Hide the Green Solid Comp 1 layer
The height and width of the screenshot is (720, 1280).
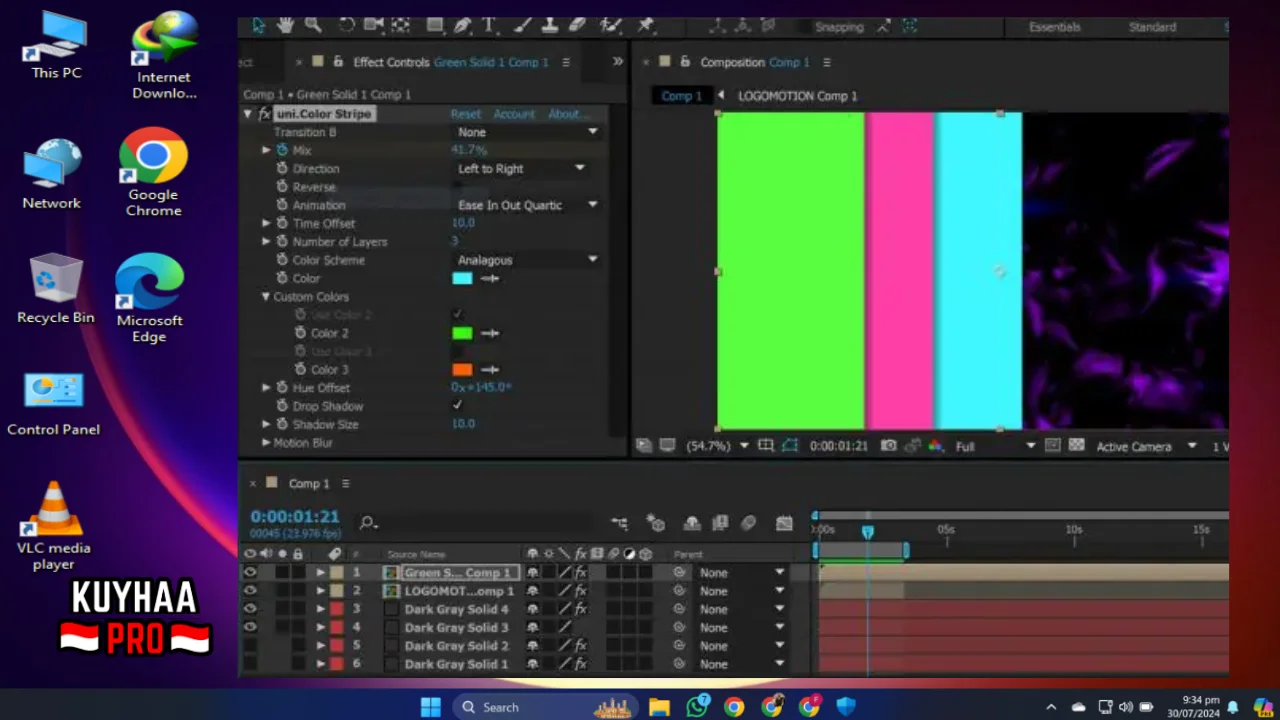[250, 573]
